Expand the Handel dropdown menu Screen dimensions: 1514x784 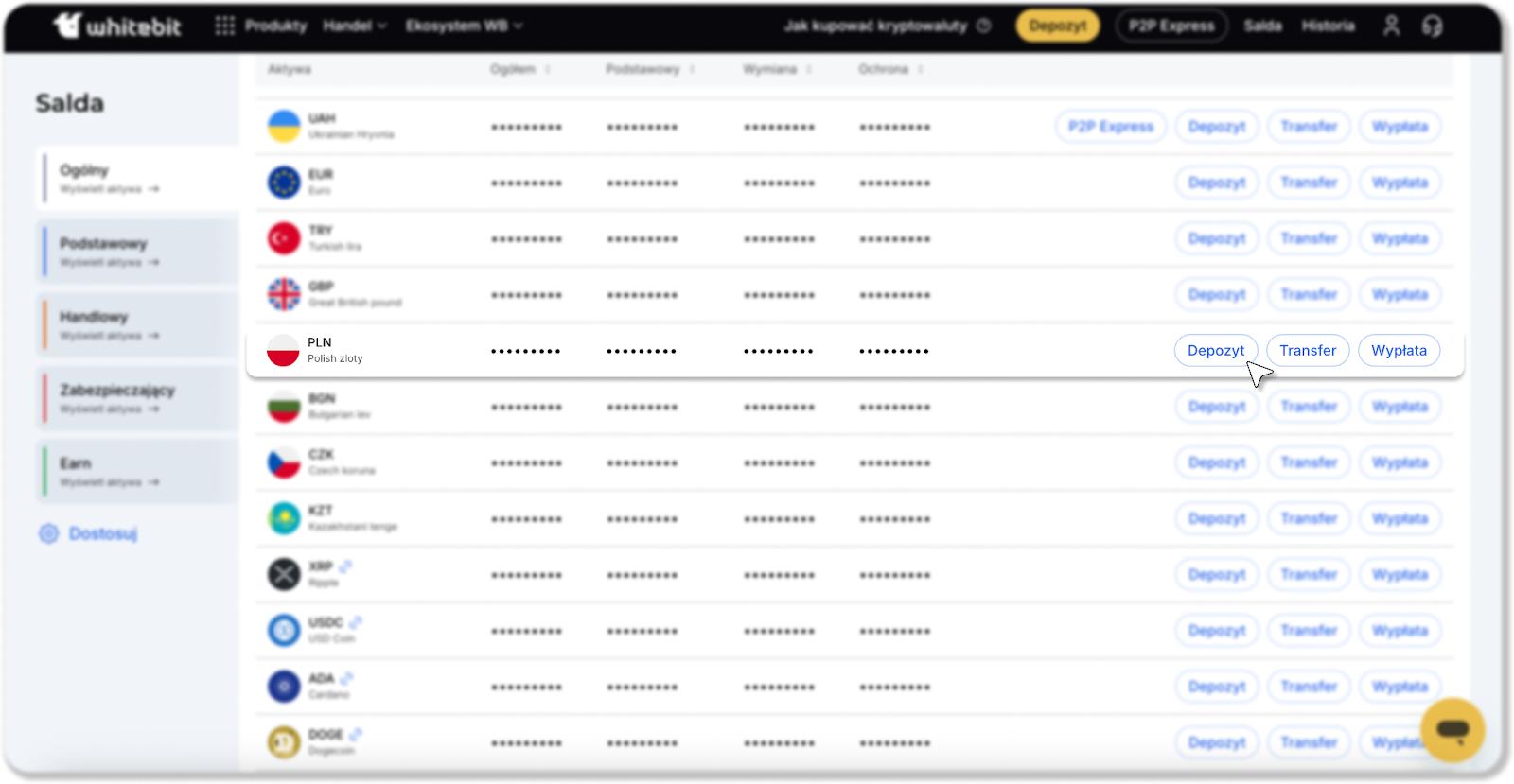point(355,26)
